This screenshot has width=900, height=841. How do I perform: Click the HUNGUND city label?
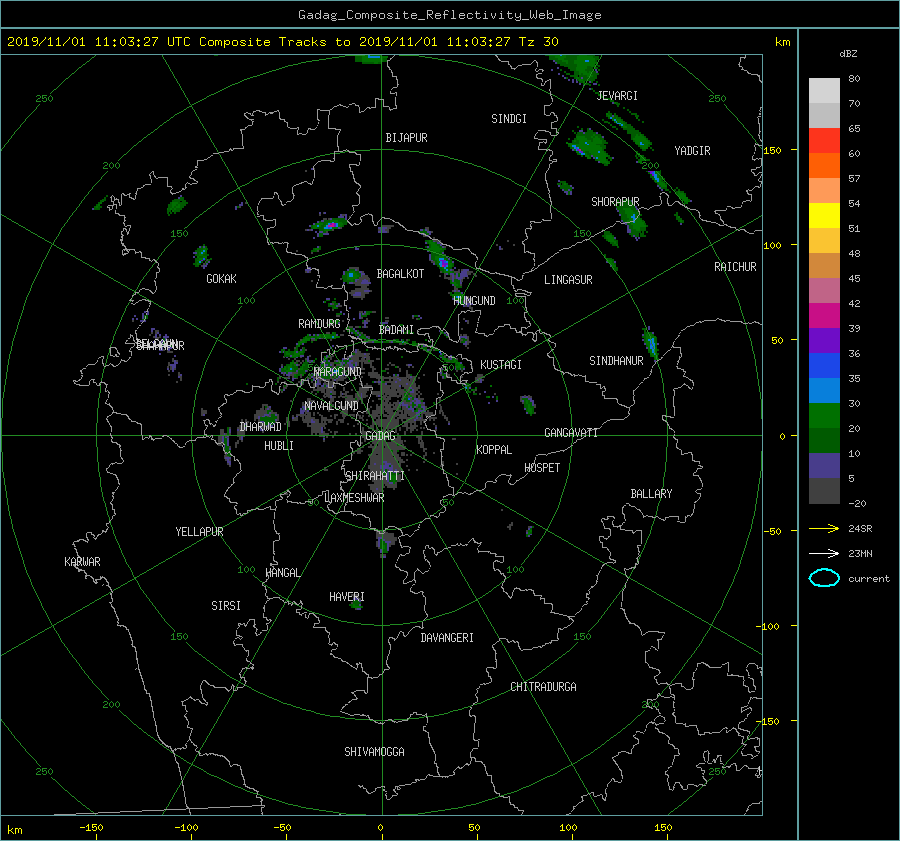pyautogui.click(x=474, y=301)
